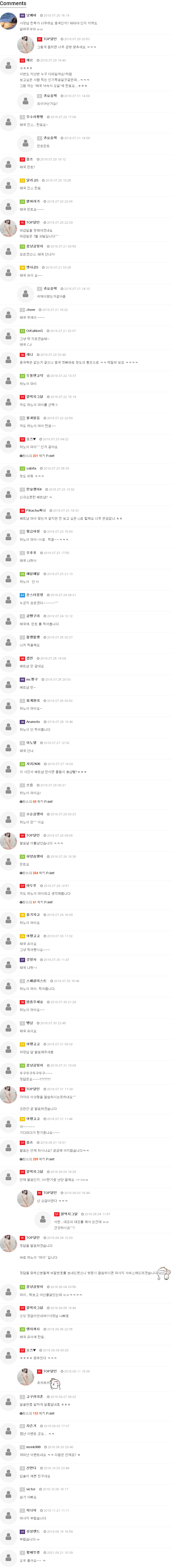Click the level 99 badge by mc짱구
172x1568 pixels.
(22, 679)
